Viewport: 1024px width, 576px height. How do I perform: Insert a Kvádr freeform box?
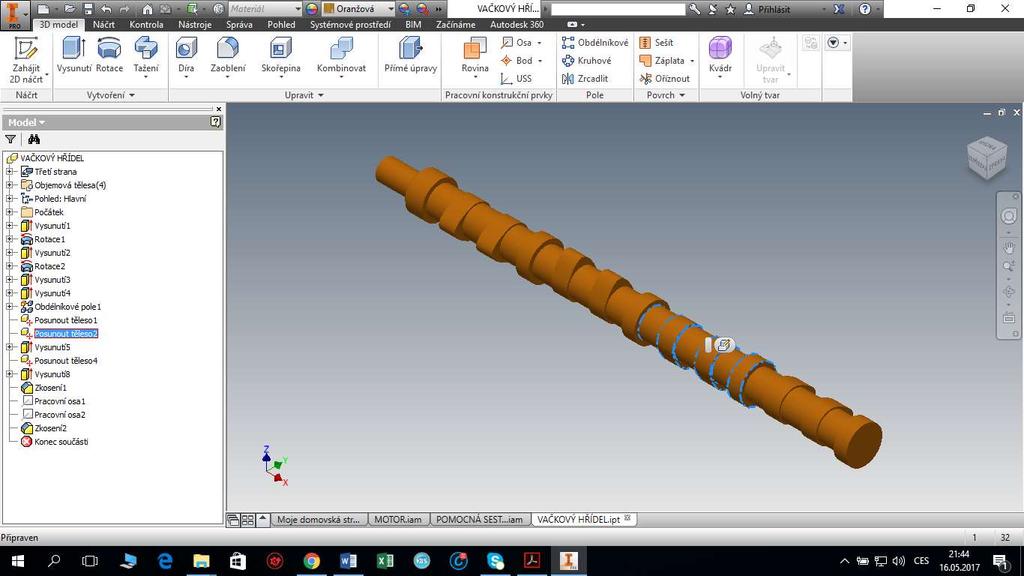(x=720, y=57)
